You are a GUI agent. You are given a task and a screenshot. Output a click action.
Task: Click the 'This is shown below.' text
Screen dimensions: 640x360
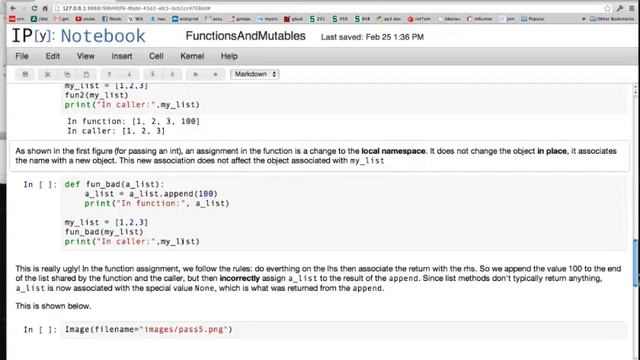pyautogui.click(x=53, y=306)
